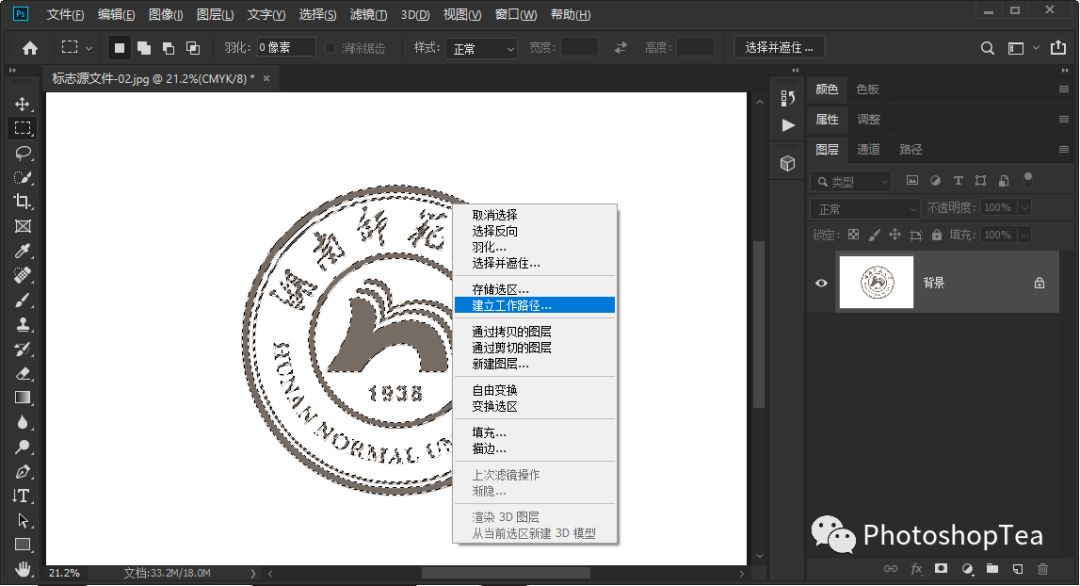Toggle Intersect with Selection mode
The image size is (1080, 586).
193,48
